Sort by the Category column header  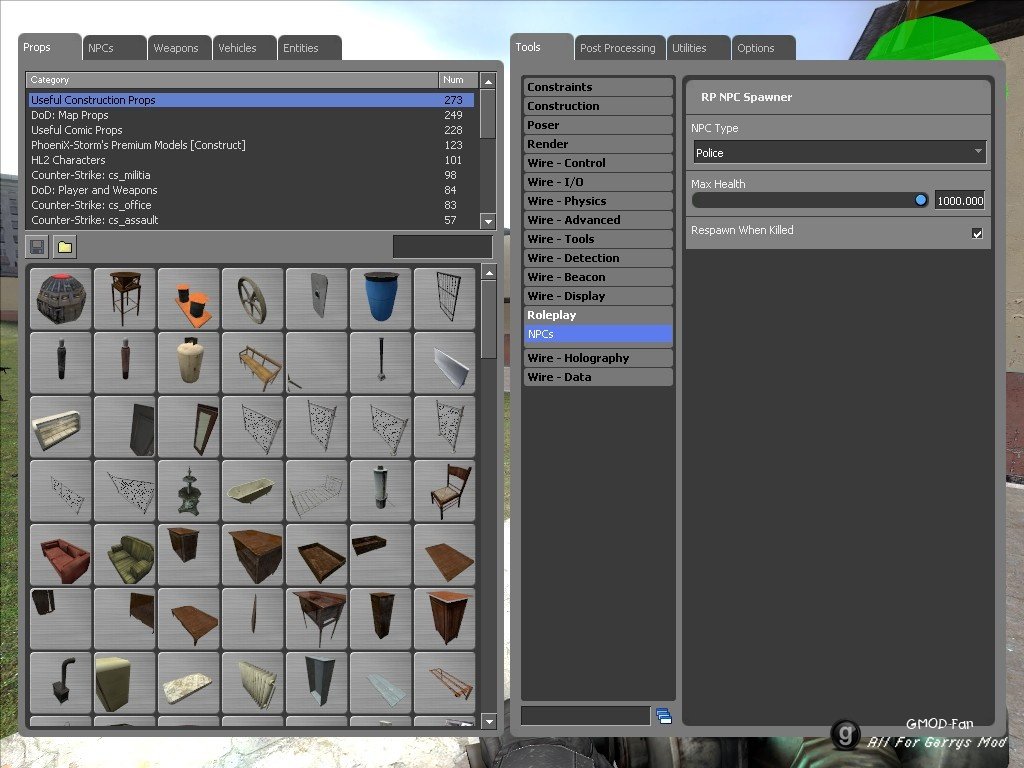pyautogui.click(x=232, y=80)
